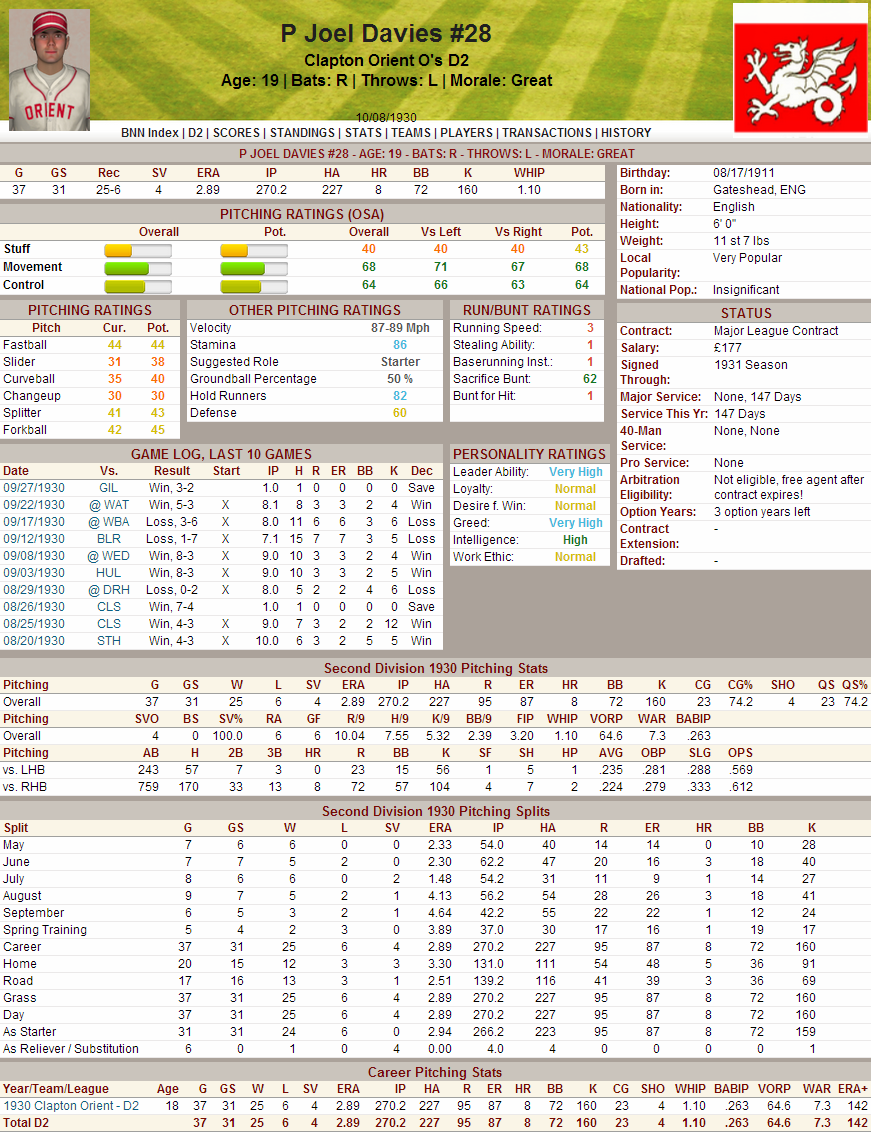Click the Stamina value 86

coord(400,345)
